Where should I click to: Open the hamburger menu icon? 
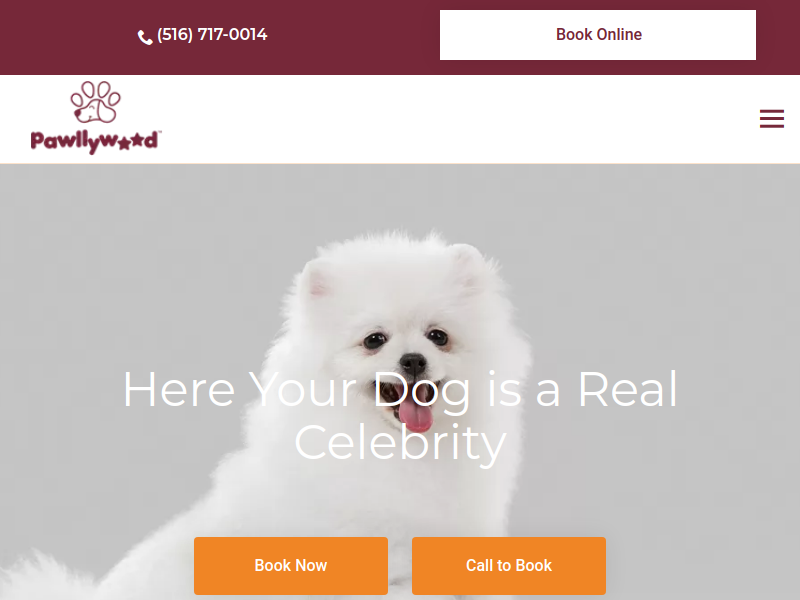(x=771, y=119)
